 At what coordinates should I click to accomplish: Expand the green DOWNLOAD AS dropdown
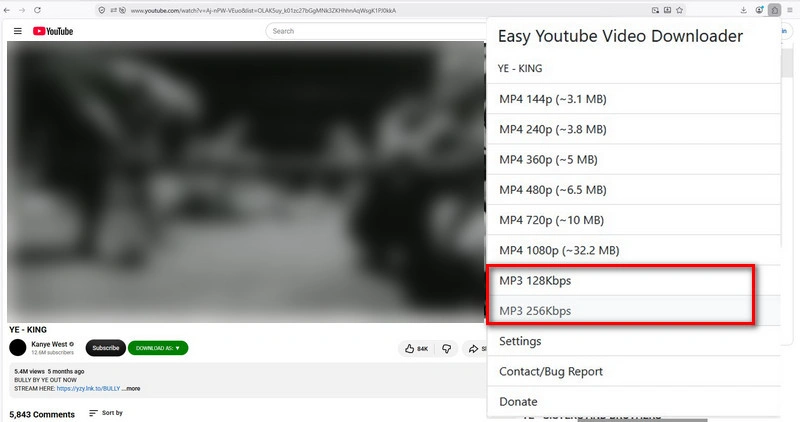158,348
